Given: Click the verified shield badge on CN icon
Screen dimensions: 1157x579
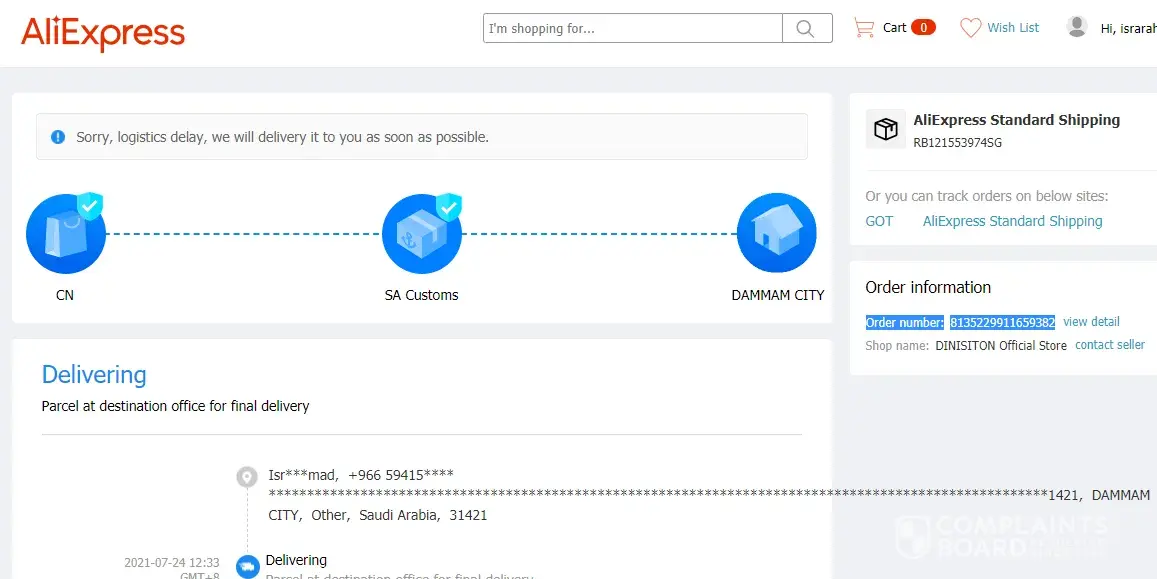Looking at the screenshot, I should [90, 206].
